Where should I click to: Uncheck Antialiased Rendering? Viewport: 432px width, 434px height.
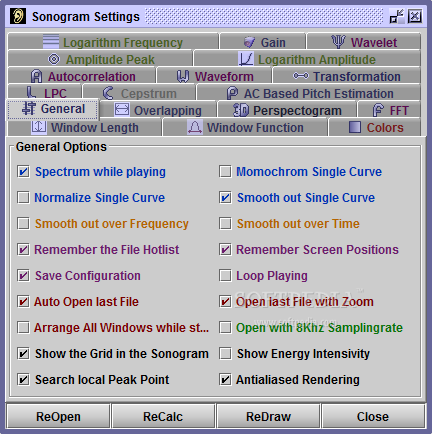225,380
